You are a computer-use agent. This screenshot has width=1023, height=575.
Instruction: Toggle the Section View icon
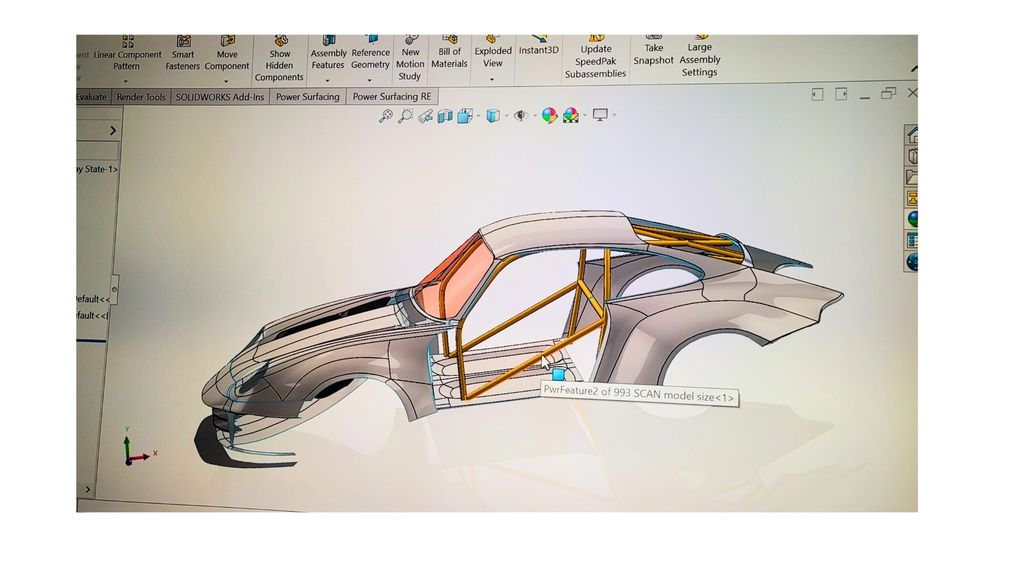[x=445, y=117]
